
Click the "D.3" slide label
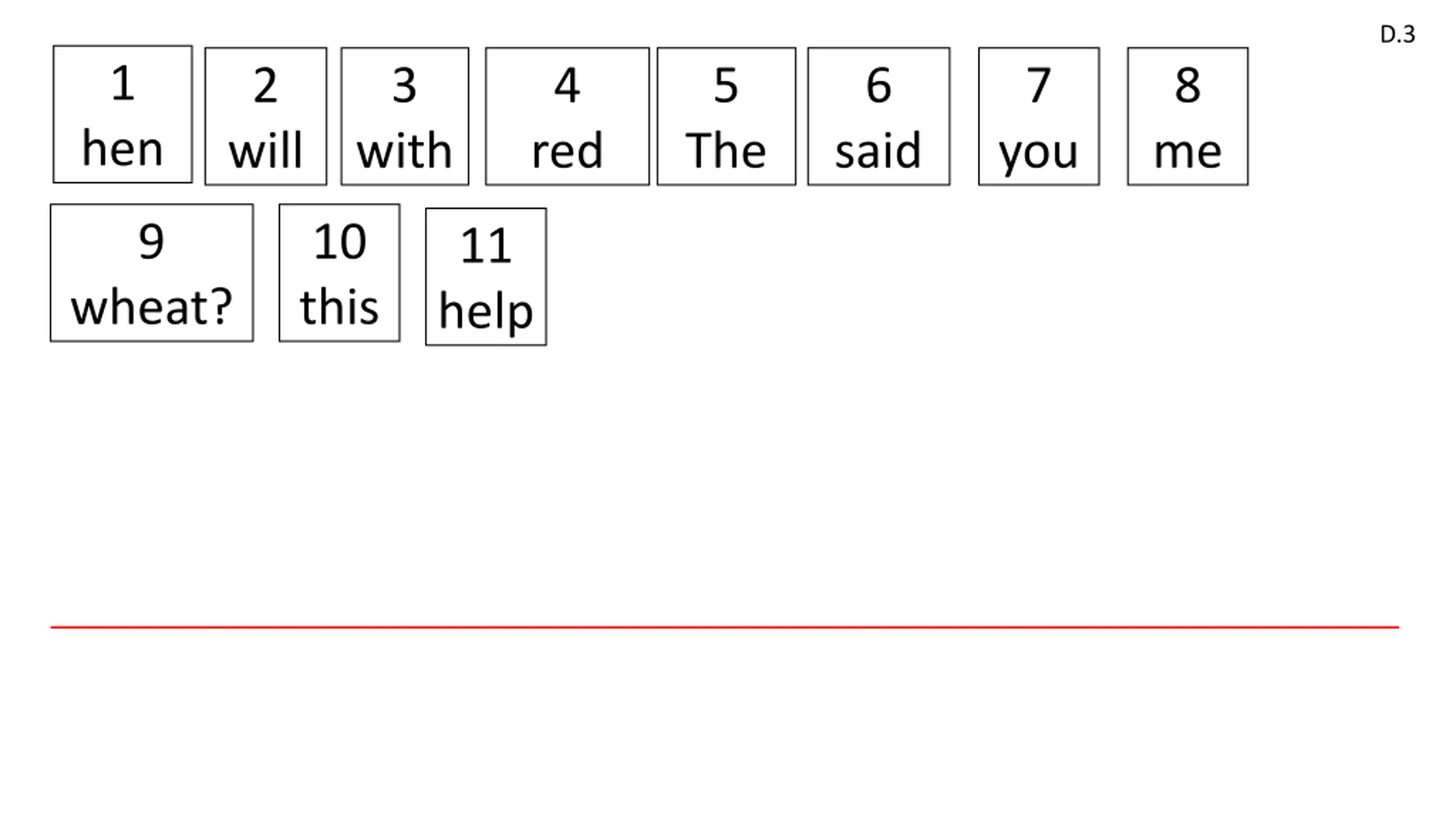1397,35
